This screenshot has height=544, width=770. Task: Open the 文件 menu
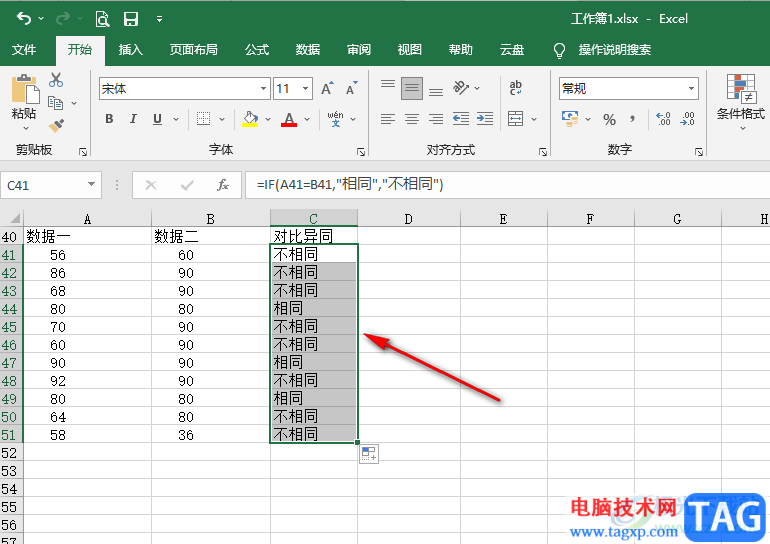(24, 50)
